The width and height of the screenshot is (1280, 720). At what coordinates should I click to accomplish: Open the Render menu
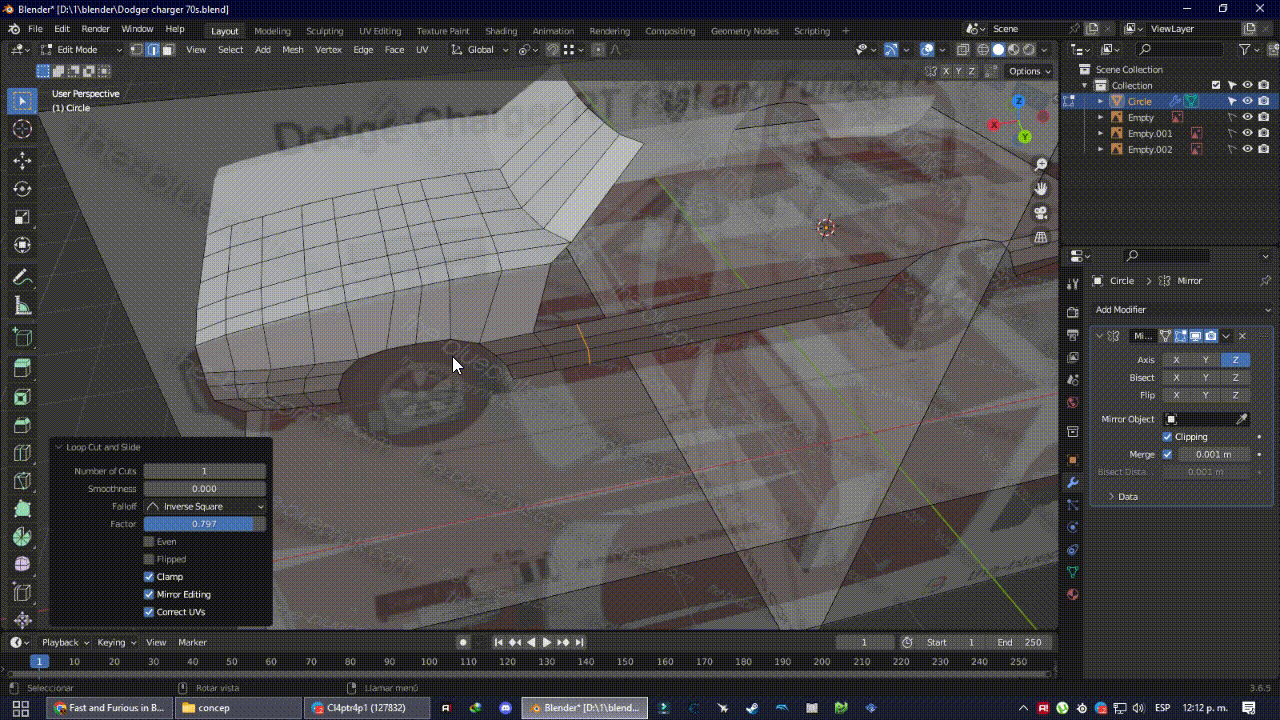[x=96, y=29]
